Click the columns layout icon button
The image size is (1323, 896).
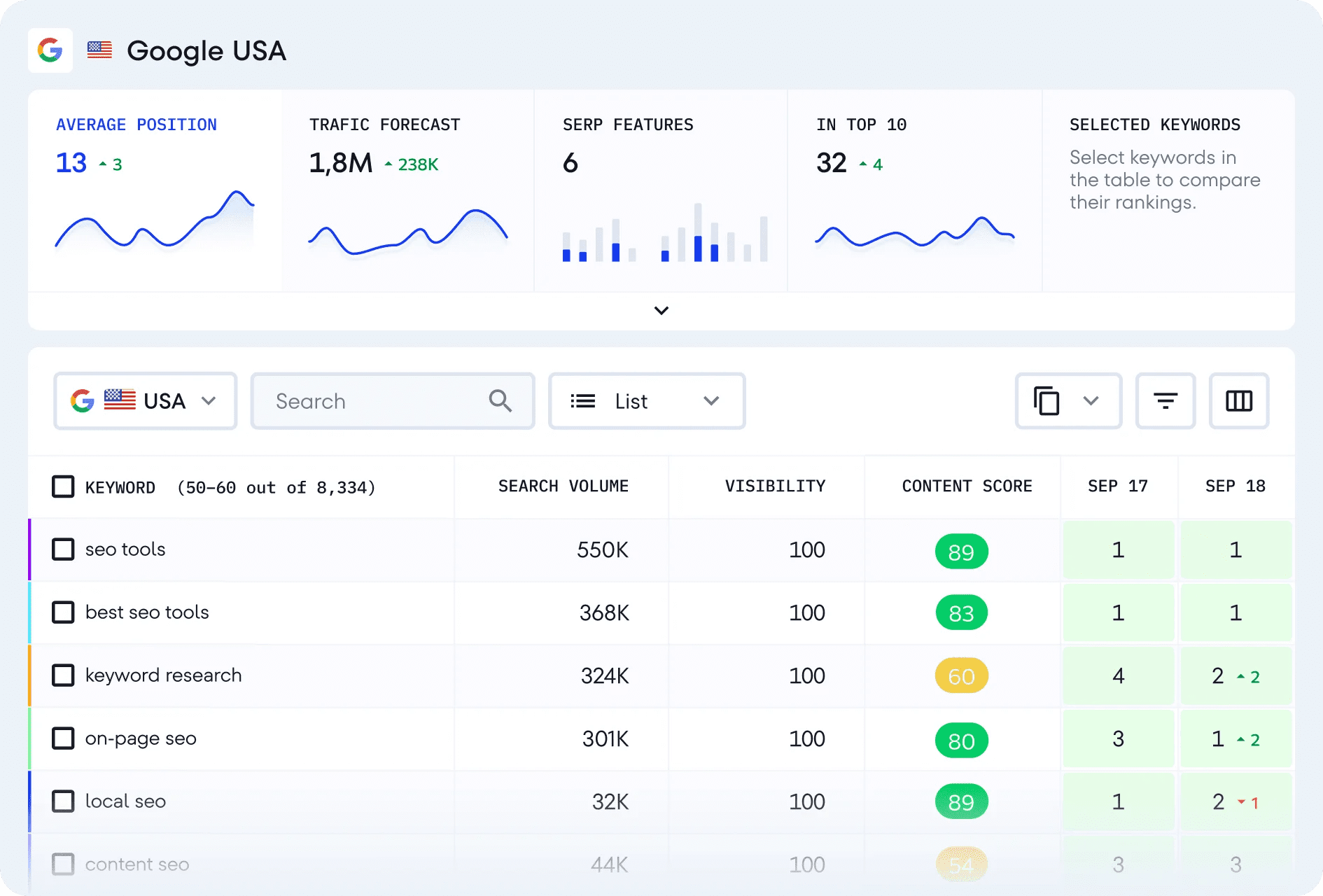1238,401
